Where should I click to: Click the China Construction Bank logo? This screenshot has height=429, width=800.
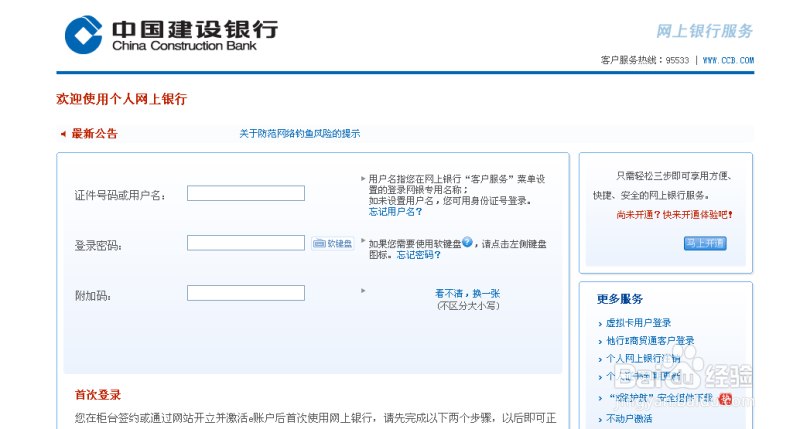[171, 35]
